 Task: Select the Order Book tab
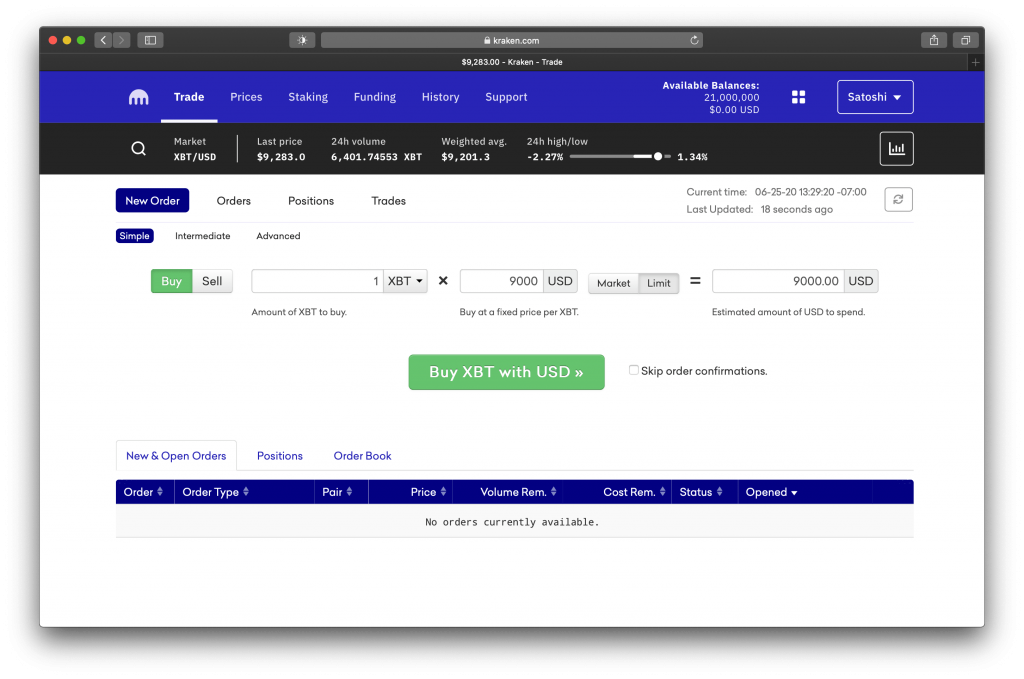(x=362, y=456)
